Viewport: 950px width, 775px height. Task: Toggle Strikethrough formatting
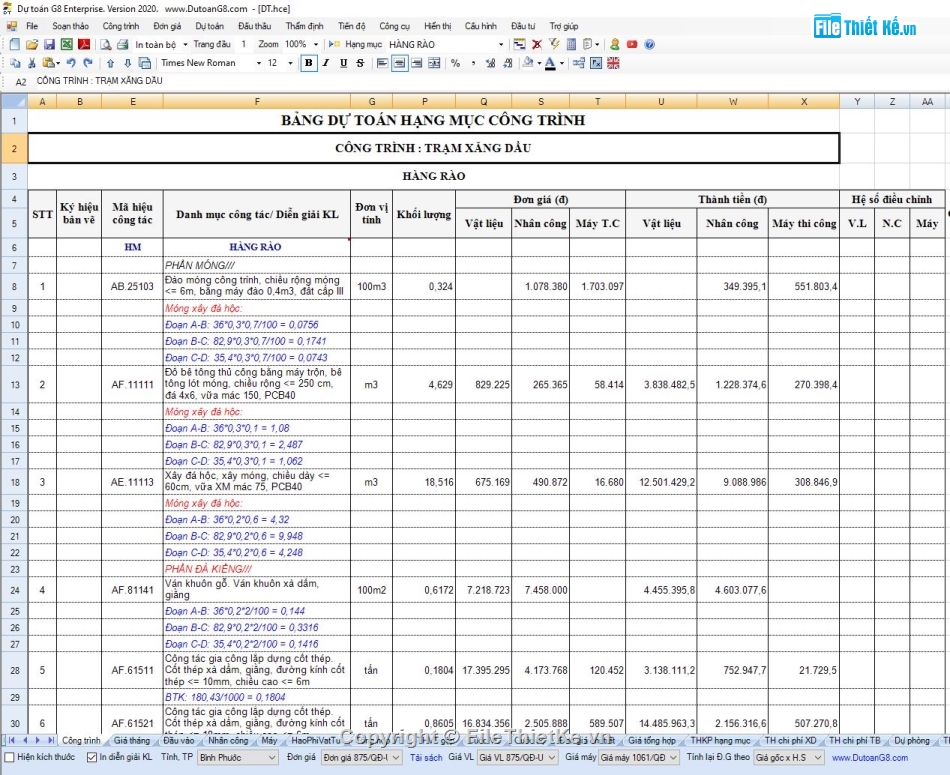[x=360, y=63]
